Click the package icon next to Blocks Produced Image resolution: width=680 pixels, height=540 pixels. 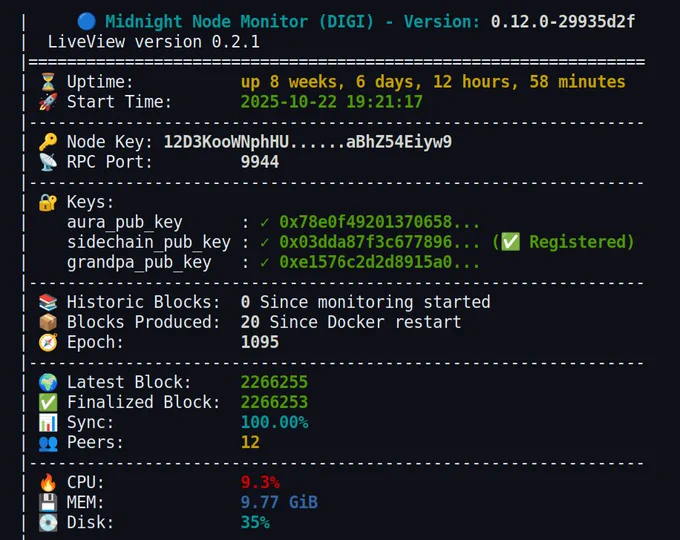tap(48, 322)
